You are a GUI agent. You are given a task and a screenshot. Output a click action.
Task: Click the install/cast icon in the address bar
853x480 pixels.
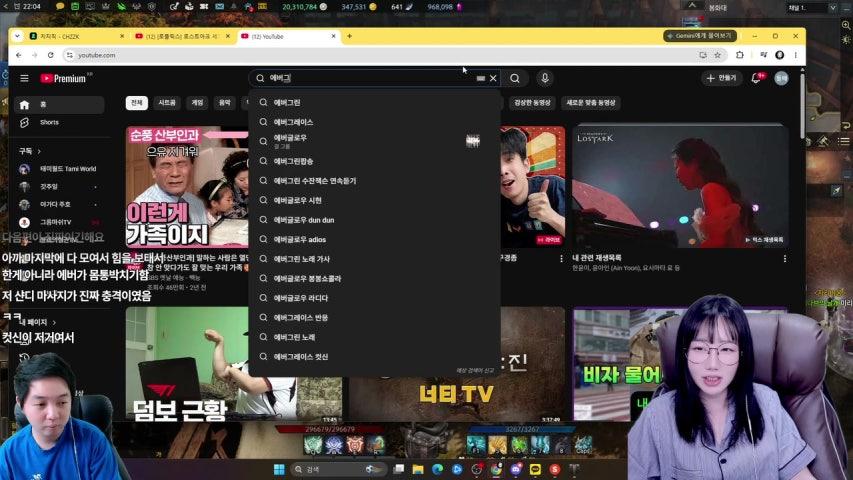pyautogui.click(x=703, y=55)
